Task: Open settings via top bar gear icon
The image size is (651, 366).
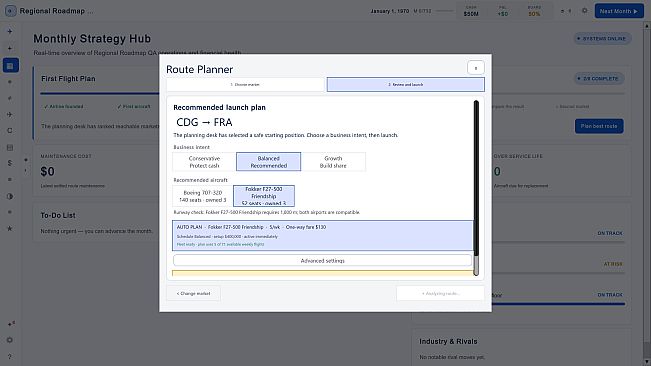Action: pyautogui.click(x=585, y=11)
